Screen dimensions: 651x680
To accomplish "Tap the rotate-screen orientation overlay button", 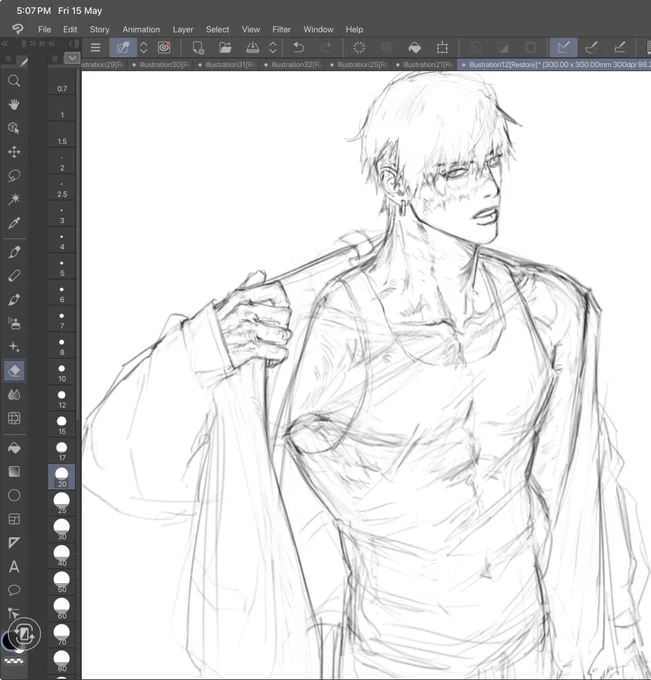I will 24,634.
